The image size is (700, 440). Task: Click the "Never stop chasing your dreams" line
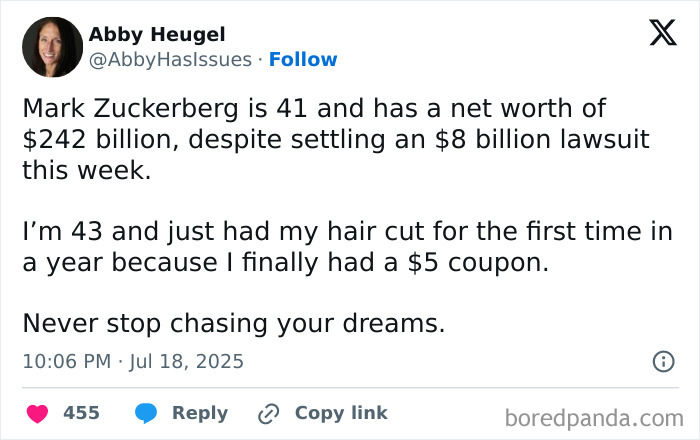233,324
